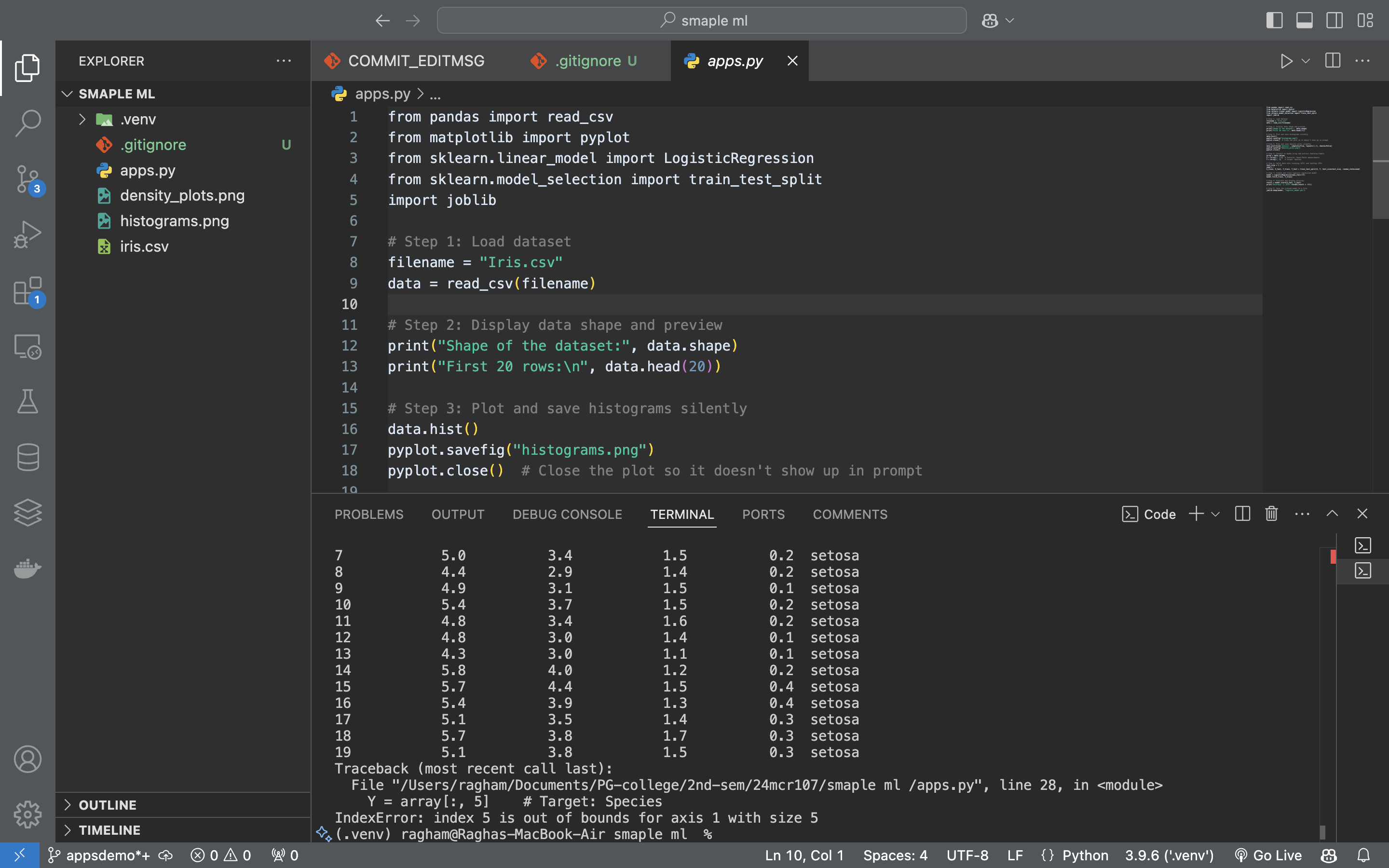
Task: Open editor More Actions ellipsis
Action: coord(1362,60)
